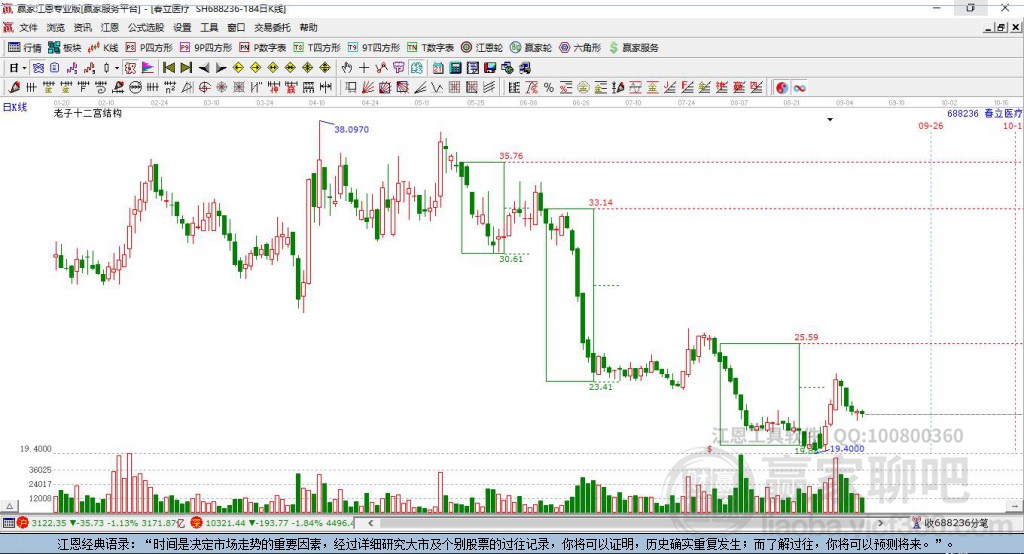Jump to first bar icon
The height and width of the screenshot is (554, 1024).
168,68
